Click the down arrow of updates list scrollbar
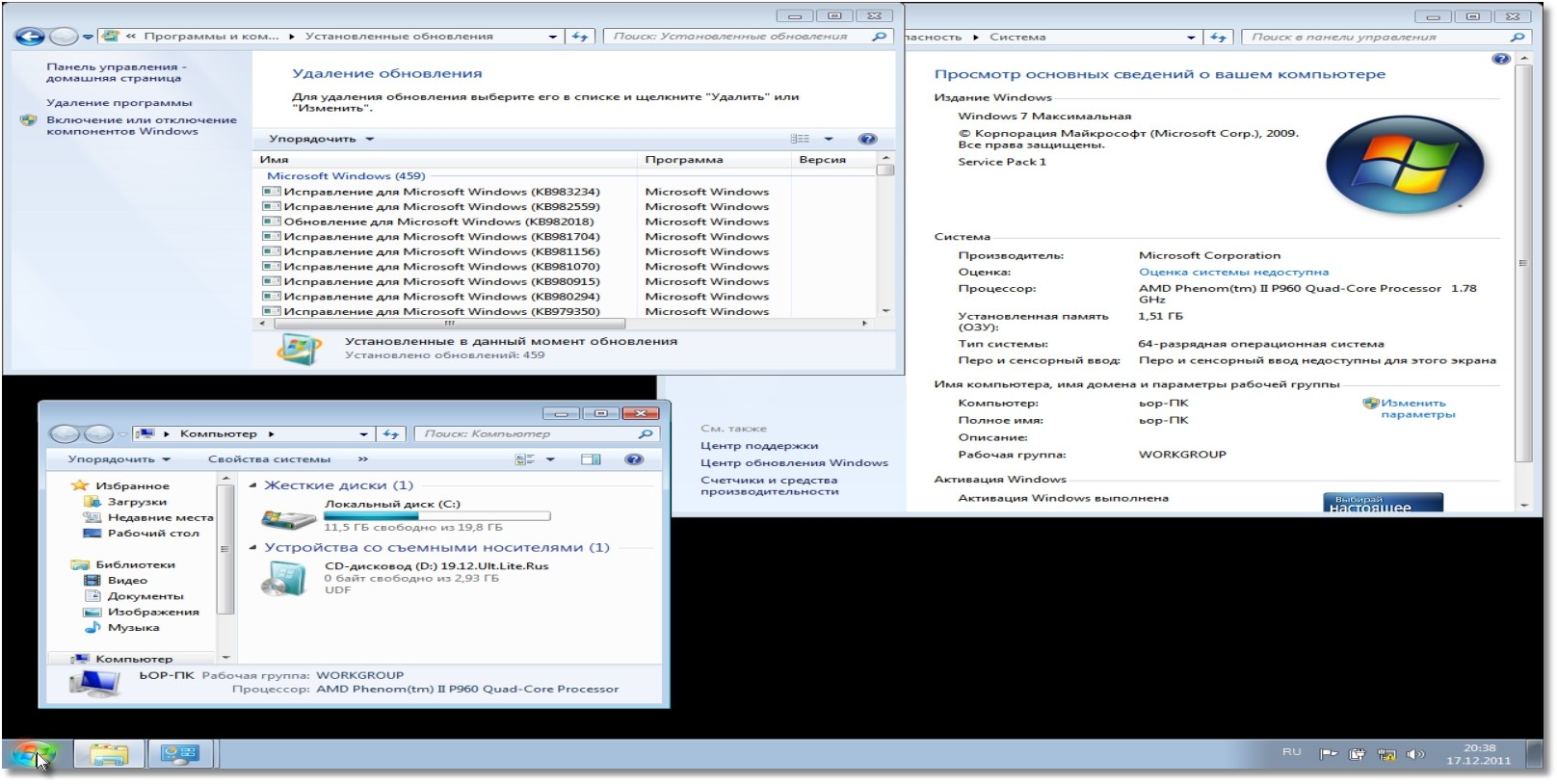The image size is (1557, 784). pos(885,311)
